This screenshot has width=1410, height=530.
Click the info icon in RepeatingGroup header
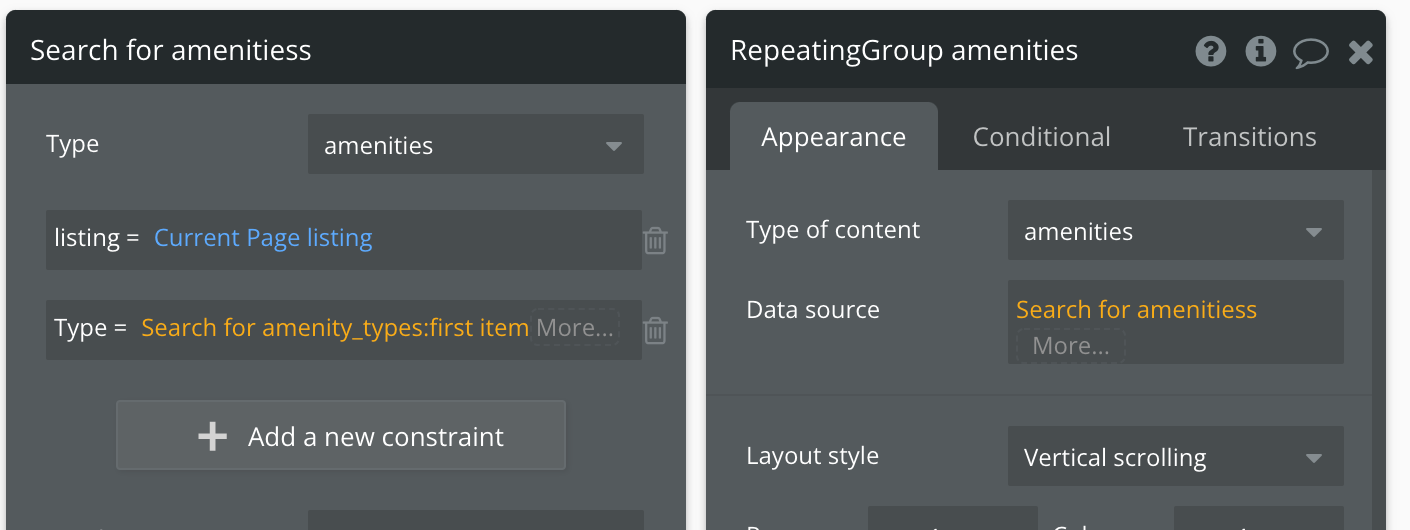tap(1261, 51)
